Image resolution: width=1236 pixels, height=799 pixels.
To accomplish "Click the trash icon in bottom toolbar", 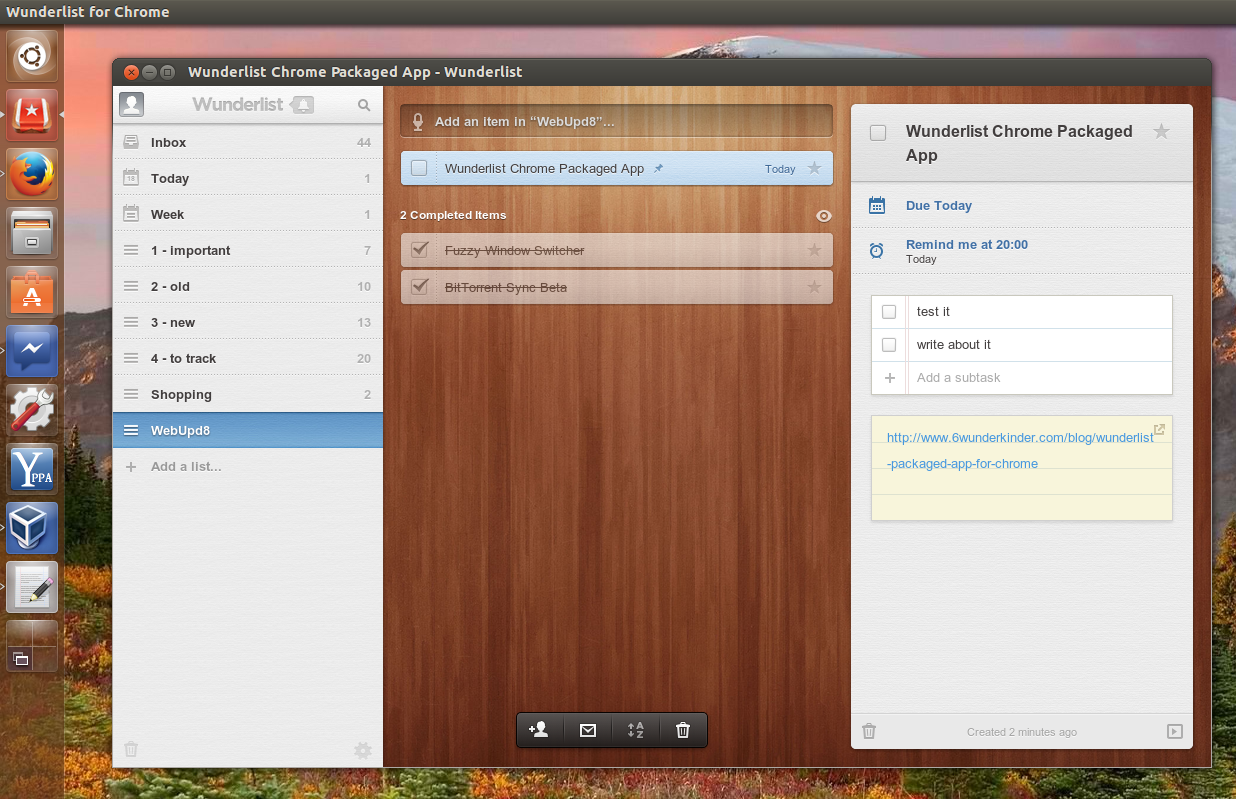I will point(682,730).
